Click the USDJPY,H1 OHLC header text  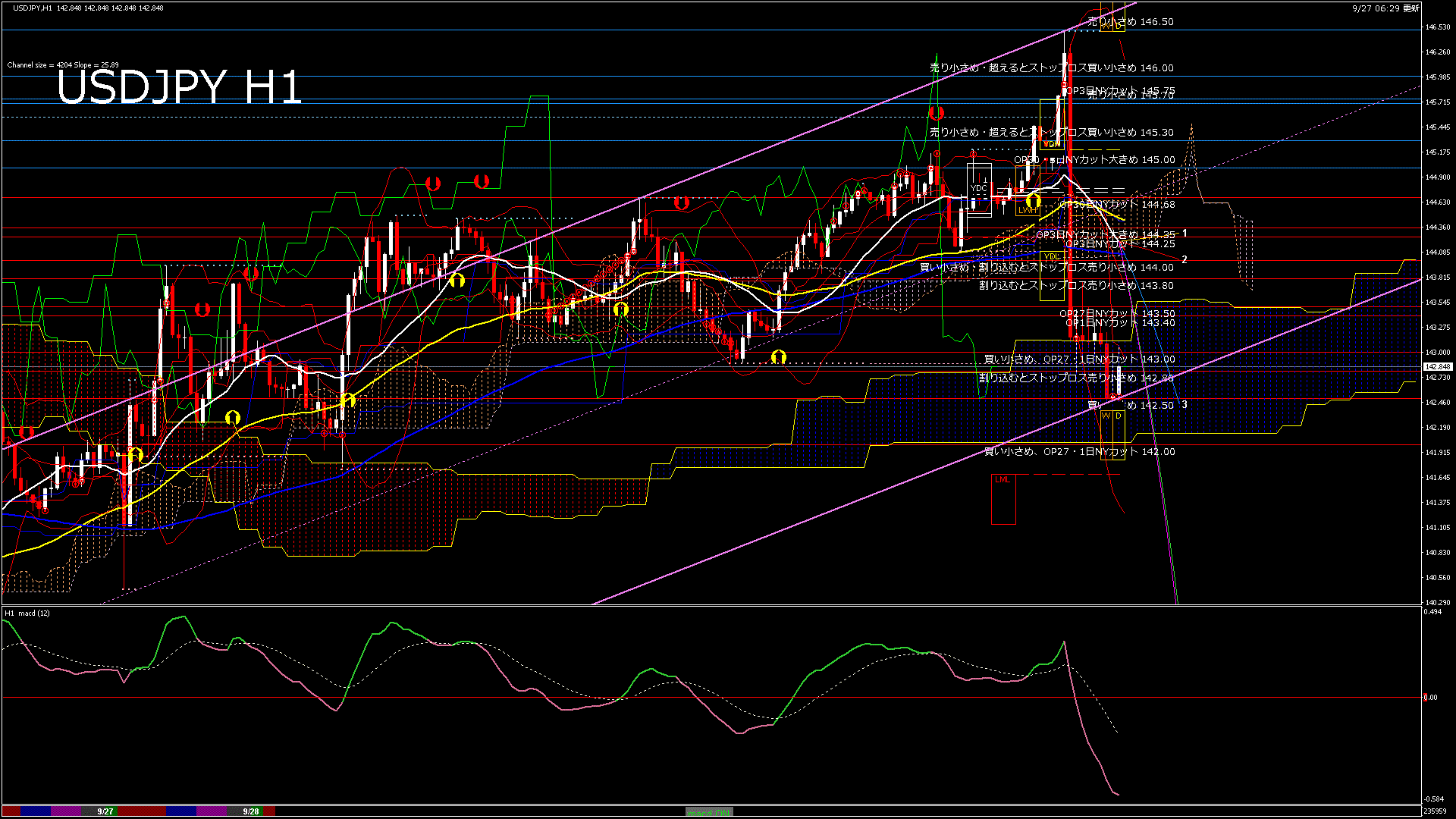coord(88,8)
